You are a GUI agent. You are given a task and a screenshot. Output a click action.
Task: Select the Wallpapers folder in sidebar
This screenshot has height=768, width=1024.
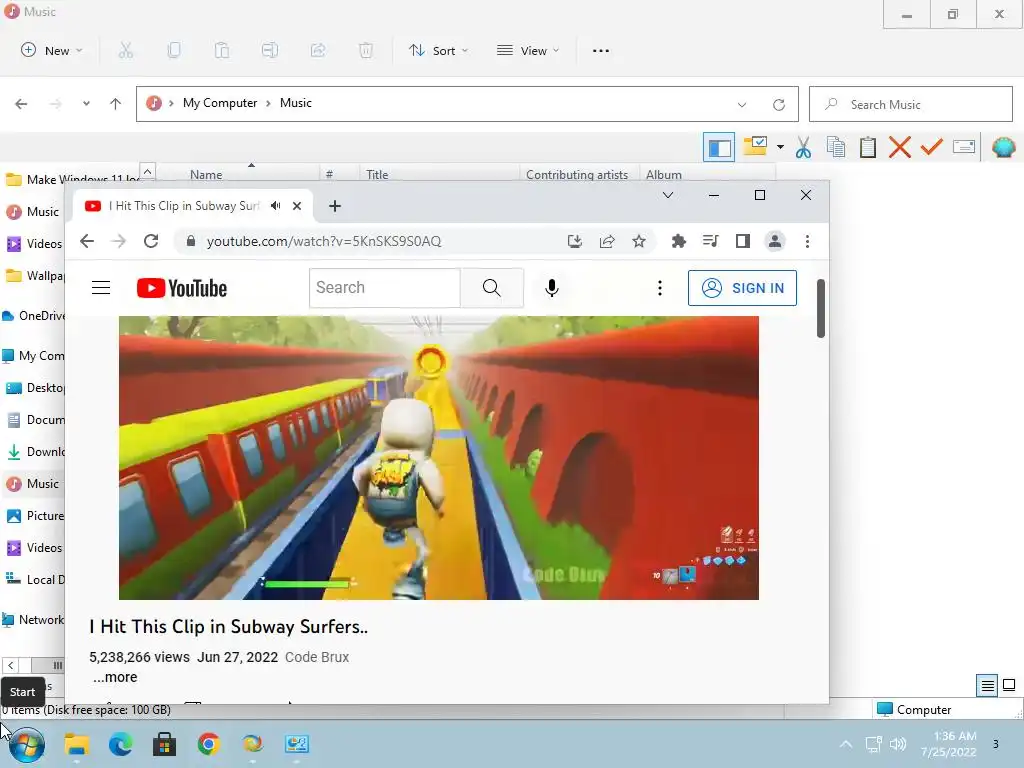pos(34,276)
